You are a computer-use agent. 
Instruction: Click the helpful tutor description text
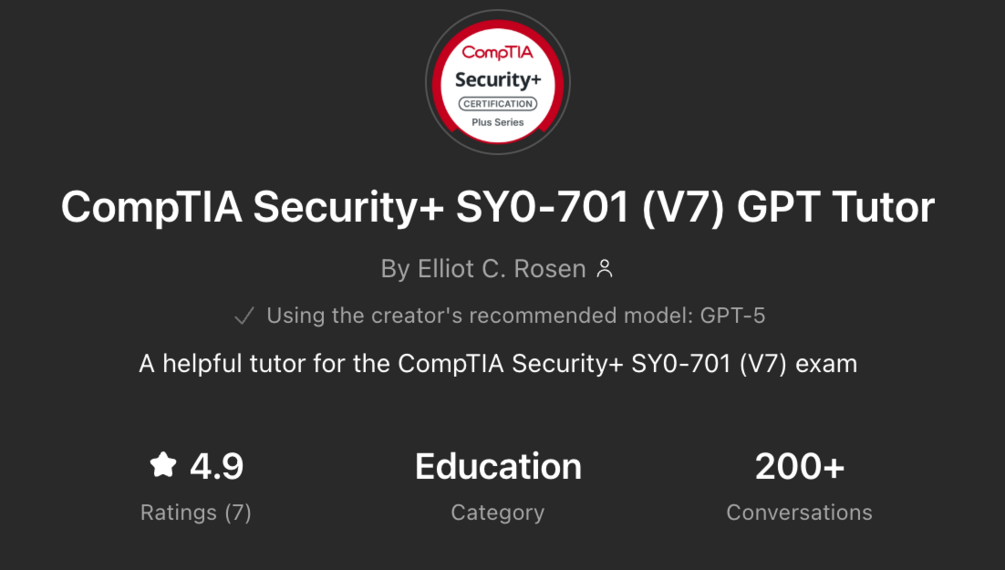tap(497, 363)
